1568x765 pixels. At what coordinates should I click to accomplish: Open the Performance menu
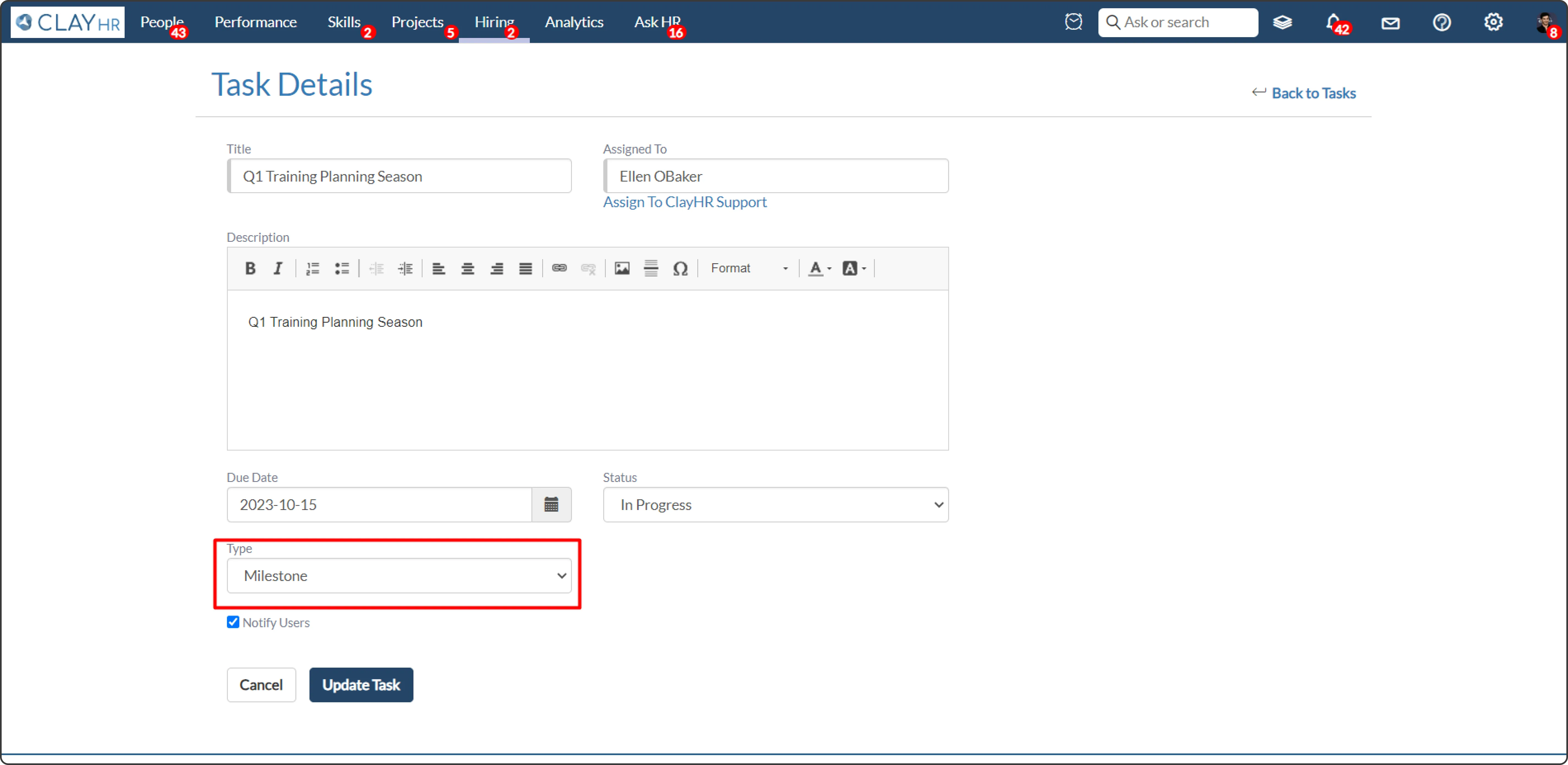pos(255,23)
